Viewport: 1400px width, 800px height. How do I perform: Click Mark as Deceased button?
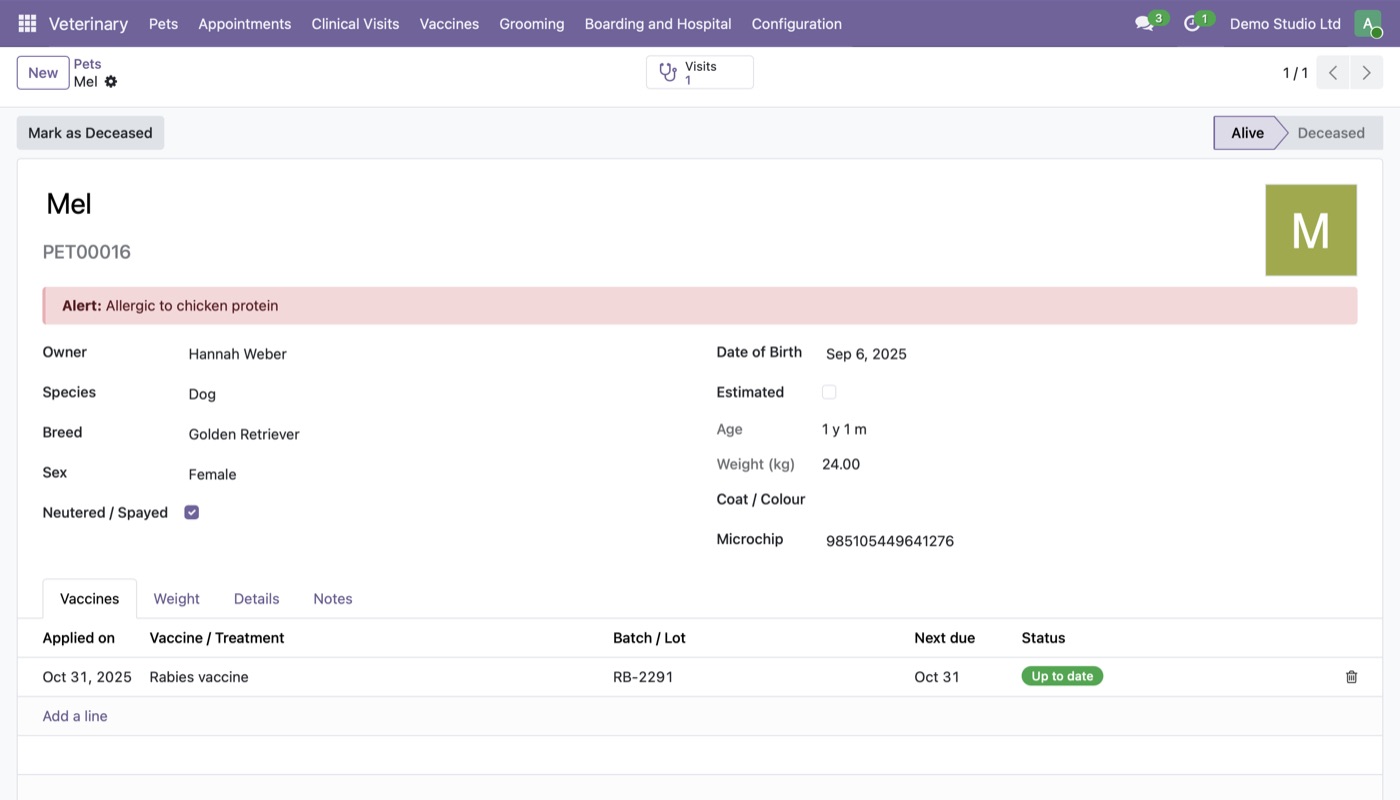point(90,133)
